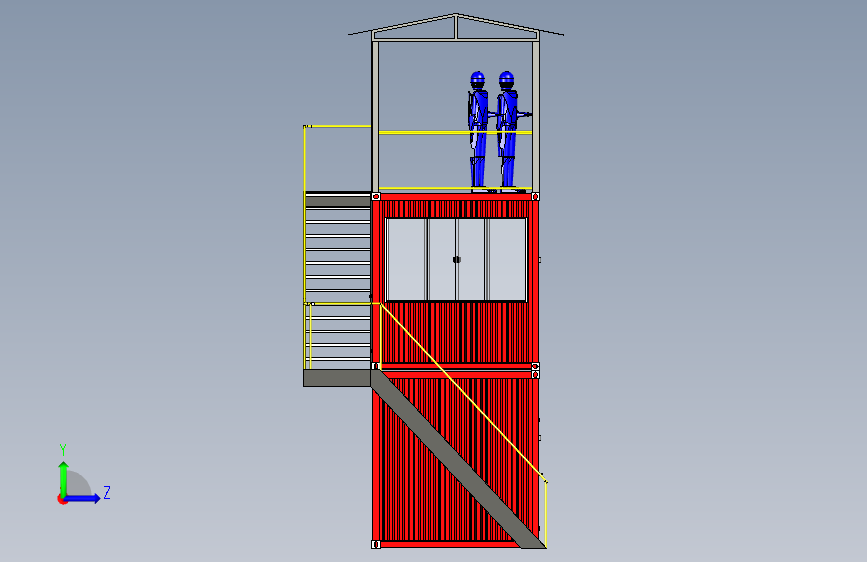Click the blue Z axis arrow of triad
Screen dimensions: 867x562
click(82, 498)
